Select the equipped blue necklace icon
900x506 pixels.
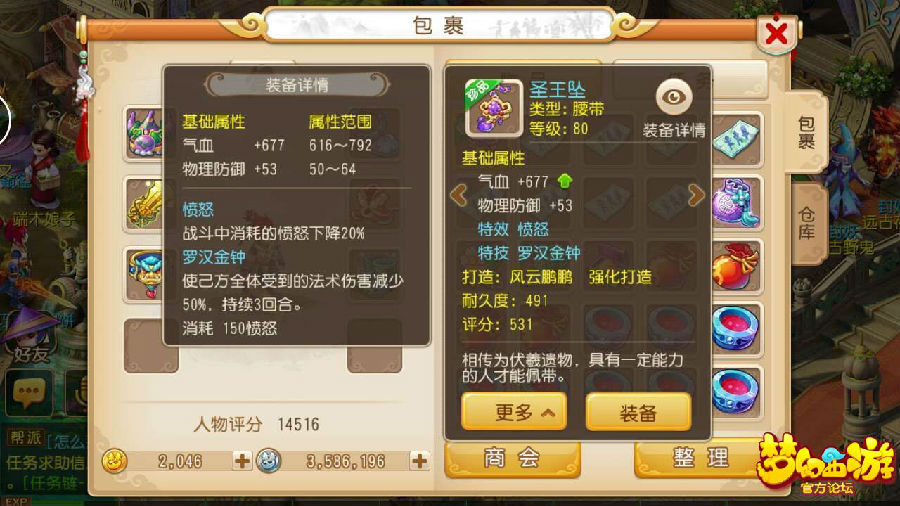pyautogui.click(x=144, y=274)
